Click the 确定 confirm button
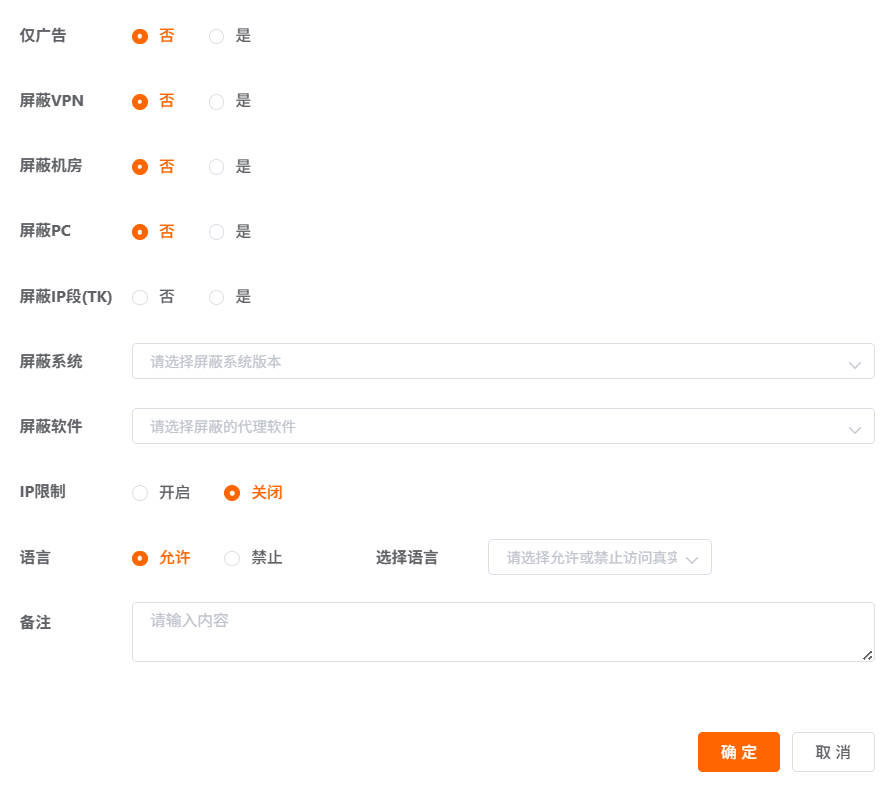The image size is (895, 790). point(738,752)
